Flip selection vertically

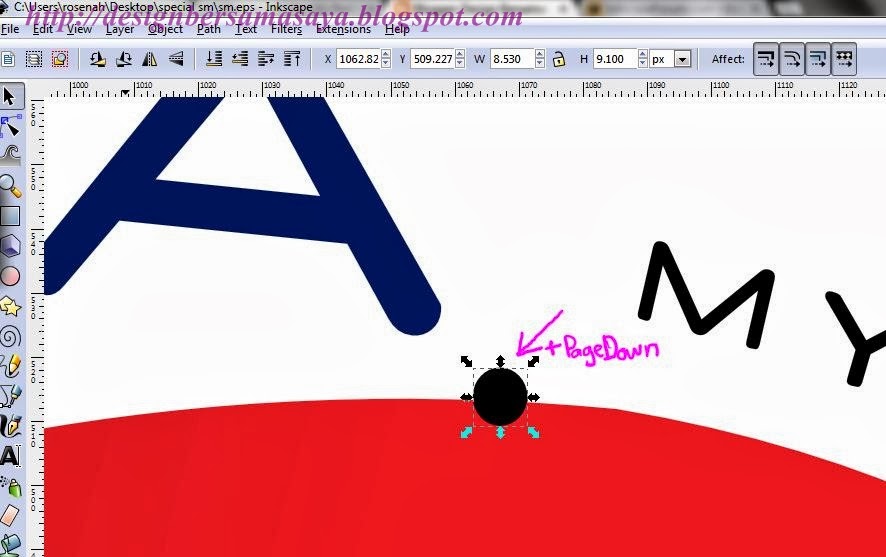pyautogui.click(x=176, y=59)
